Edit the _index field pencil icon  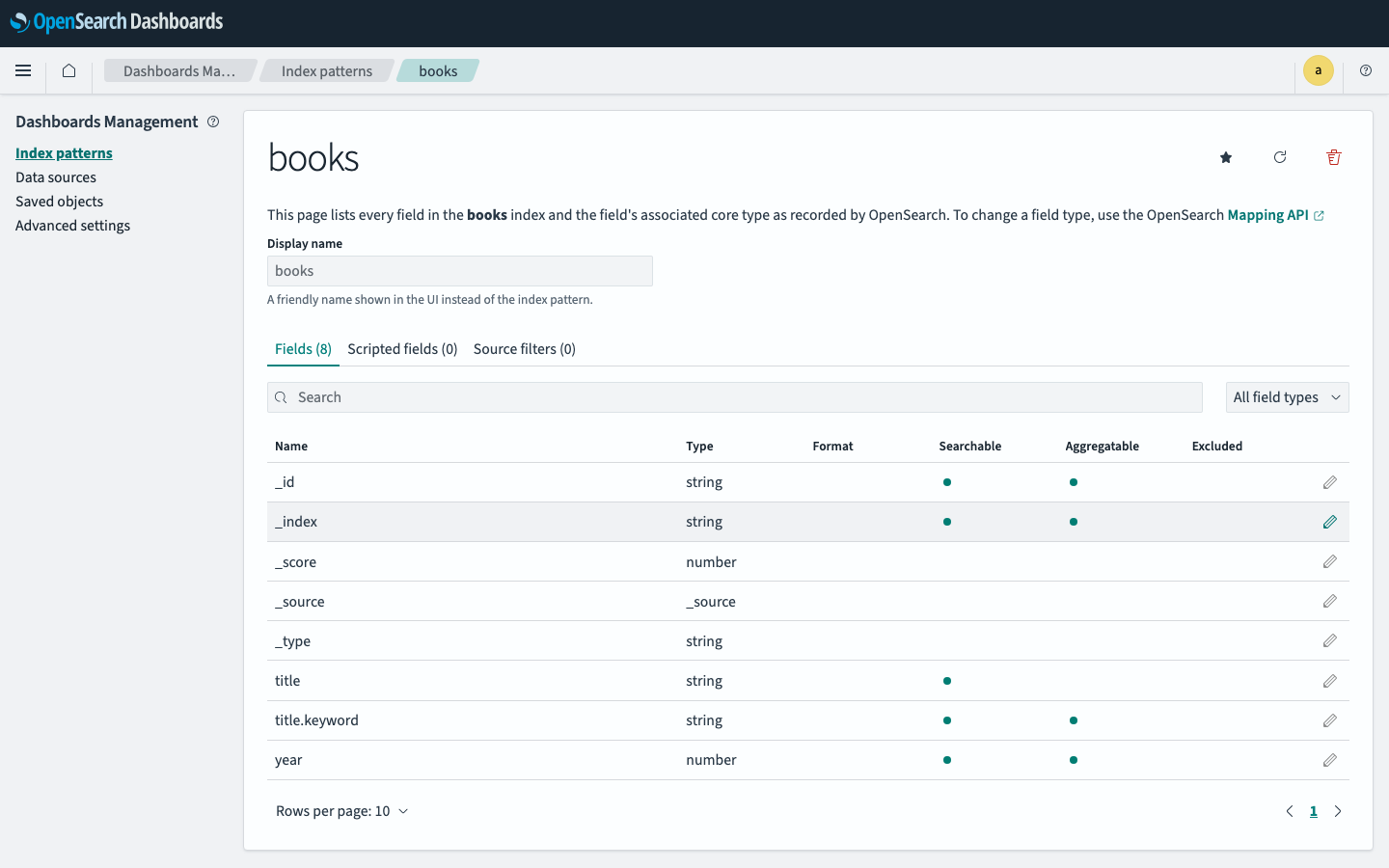click(1330, 522)
